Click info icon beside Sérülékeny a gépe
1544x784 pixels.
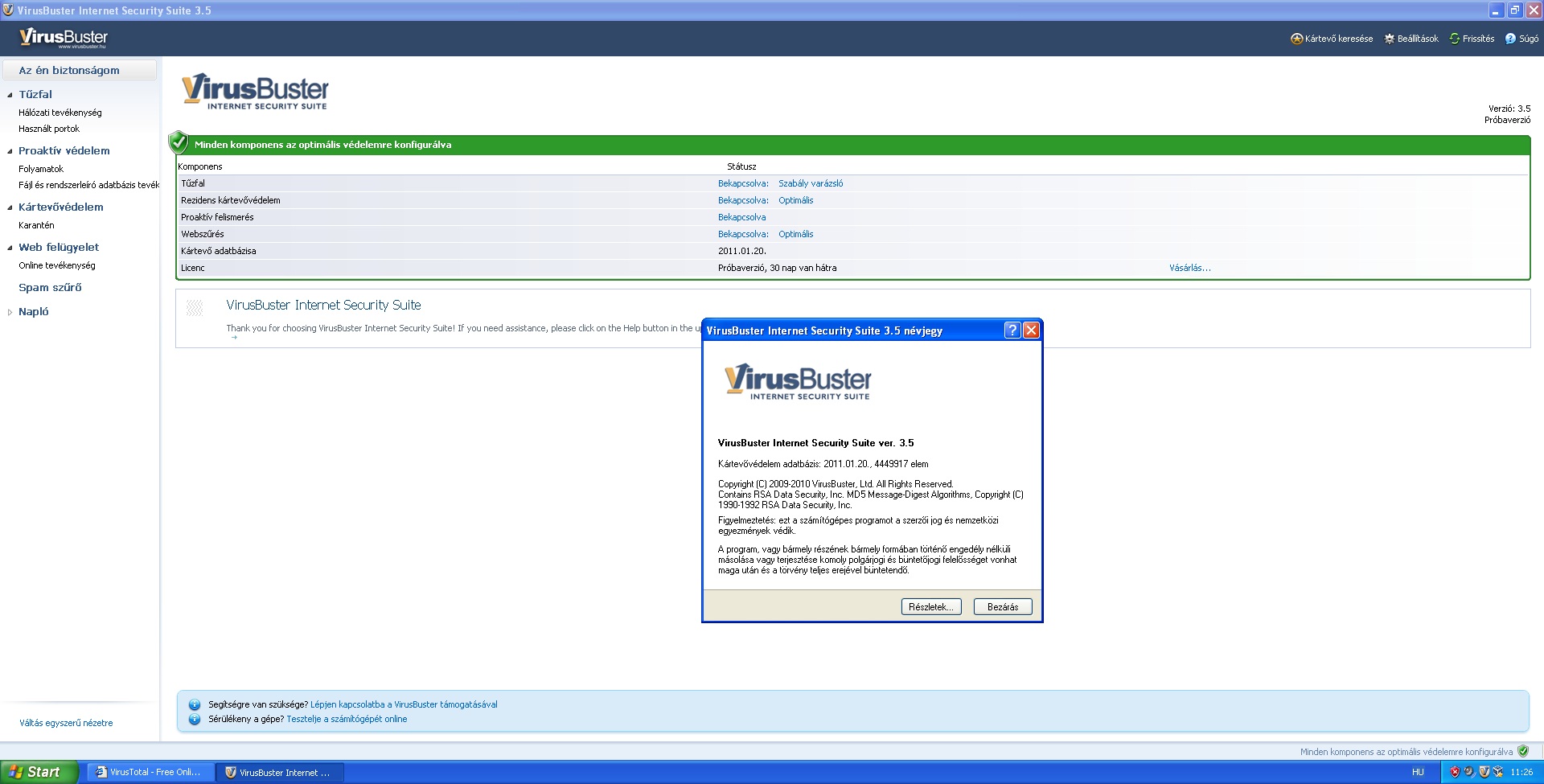point(194,719)
